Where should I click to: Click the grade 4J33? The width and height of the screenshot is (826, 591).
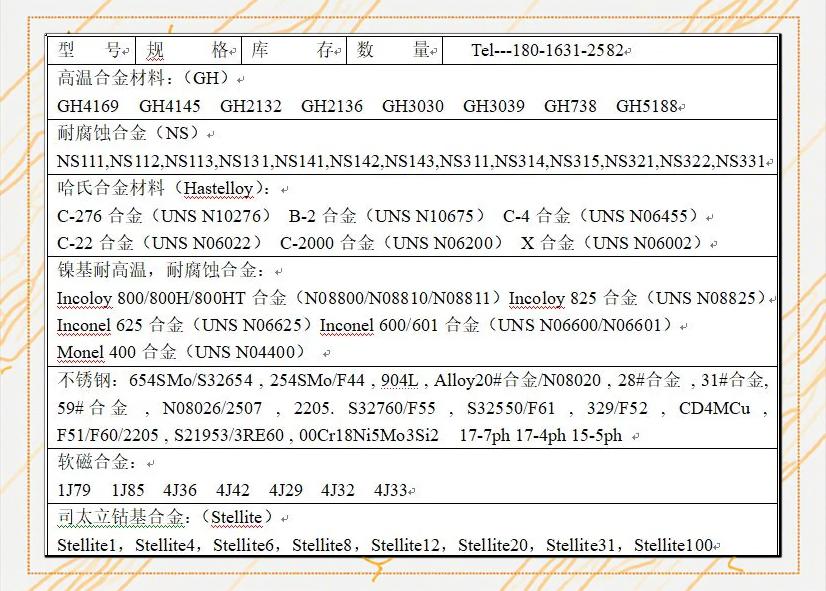pyautogui.click(x=391, y=490)
